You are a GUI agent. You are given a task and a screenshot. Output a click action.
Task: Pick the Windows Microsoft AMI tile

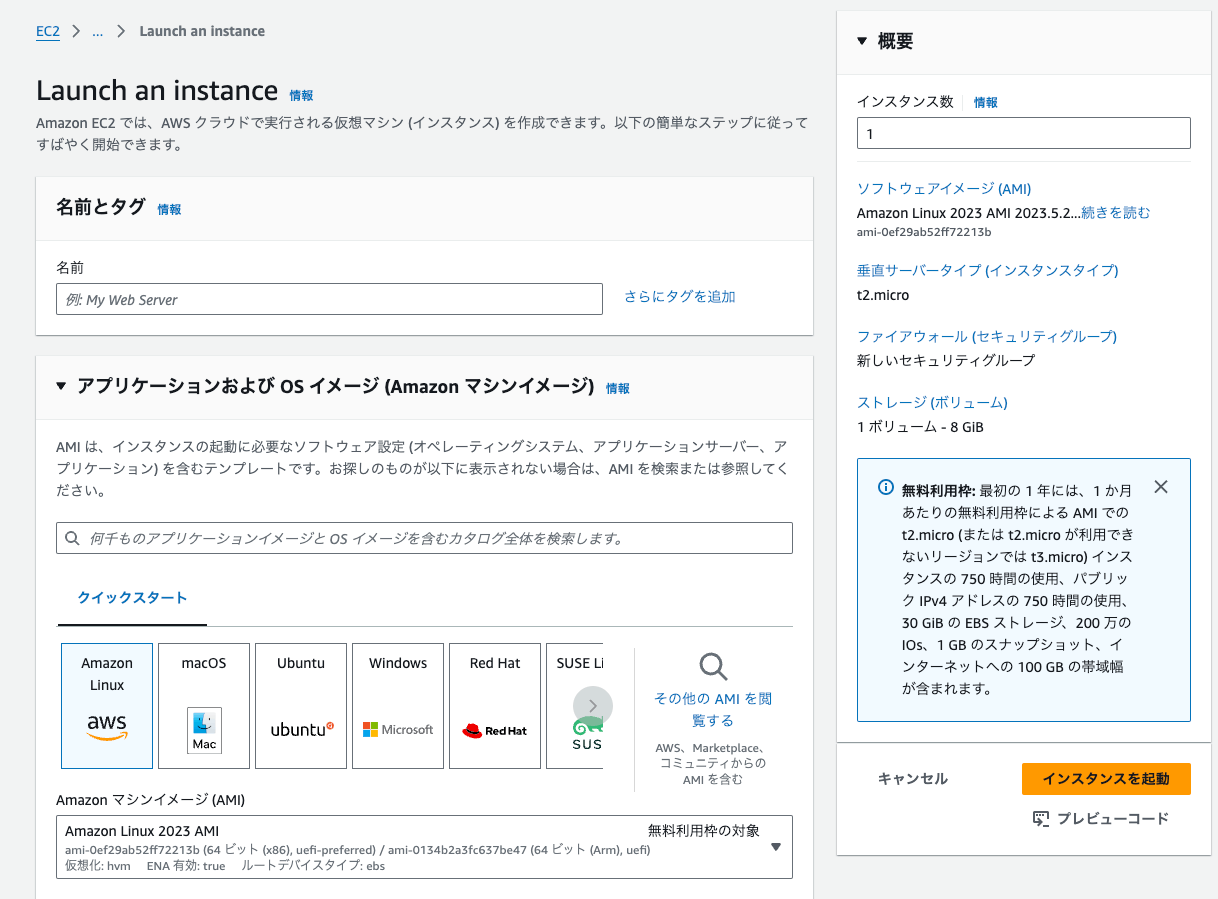click(398, 706)
